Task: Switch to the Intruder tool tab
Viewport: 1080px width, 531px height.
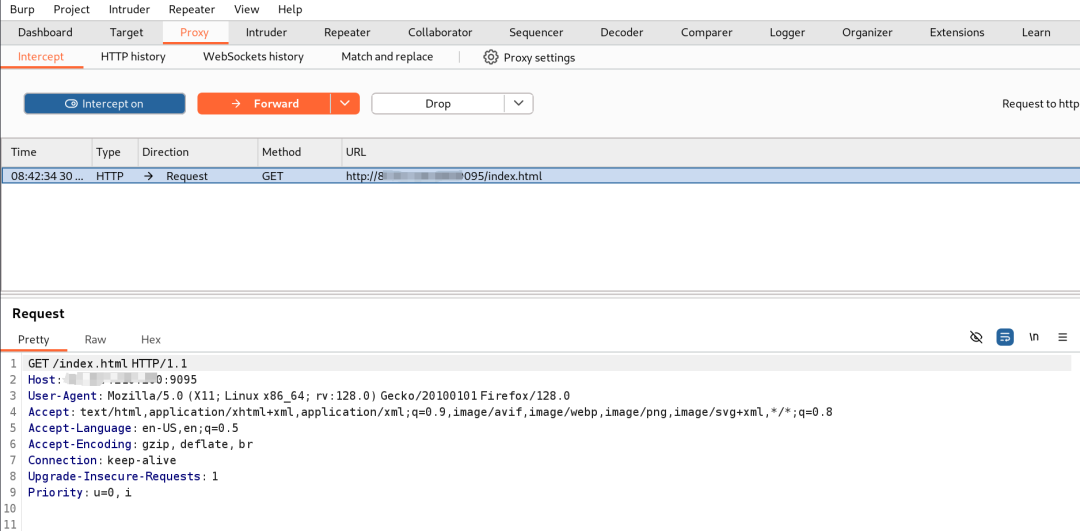Action: [x=267, y=32]
